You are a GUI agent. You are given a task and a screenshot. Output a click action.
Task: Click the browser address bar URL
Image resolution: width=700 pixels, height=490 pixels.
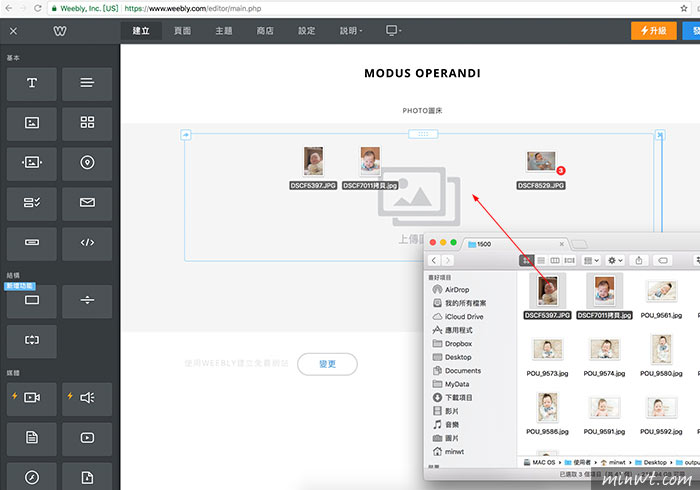click(x=193, y=8)
